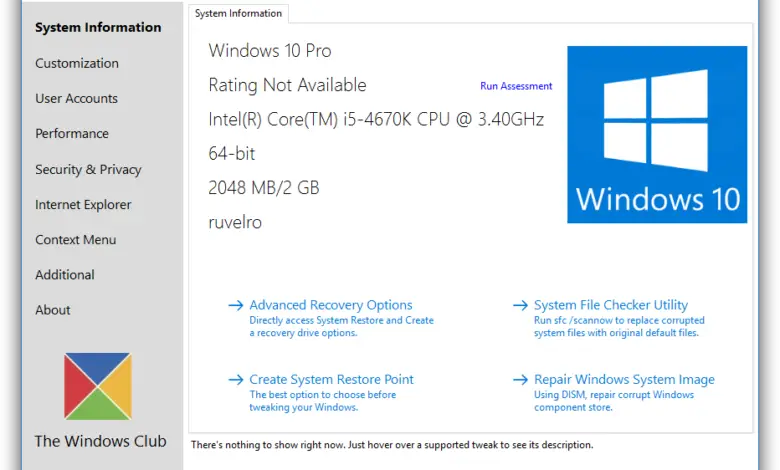Run the System File Checker Utility
Viewport: 780px width, 470px height.
pos(611,305)
